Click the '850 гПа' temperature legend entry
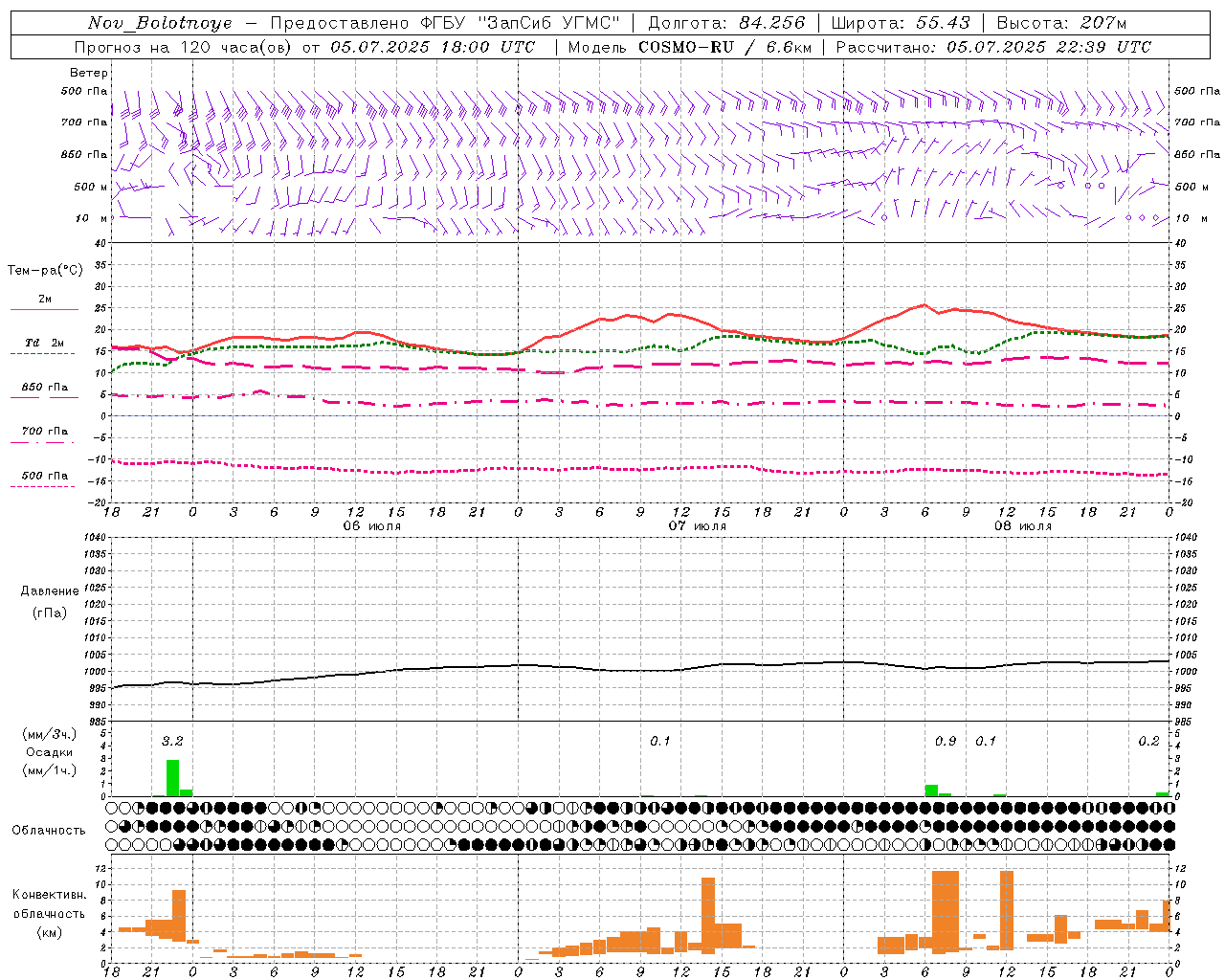 (x=45, y=387)
